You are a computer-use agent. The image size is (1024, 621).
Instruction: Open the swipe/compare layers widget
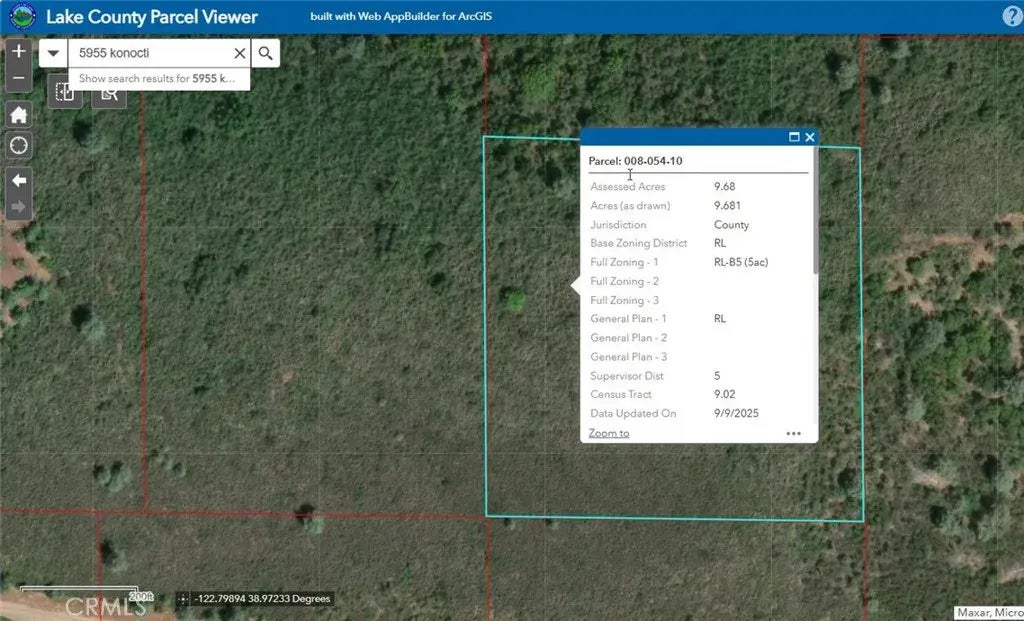pos(65,92)
